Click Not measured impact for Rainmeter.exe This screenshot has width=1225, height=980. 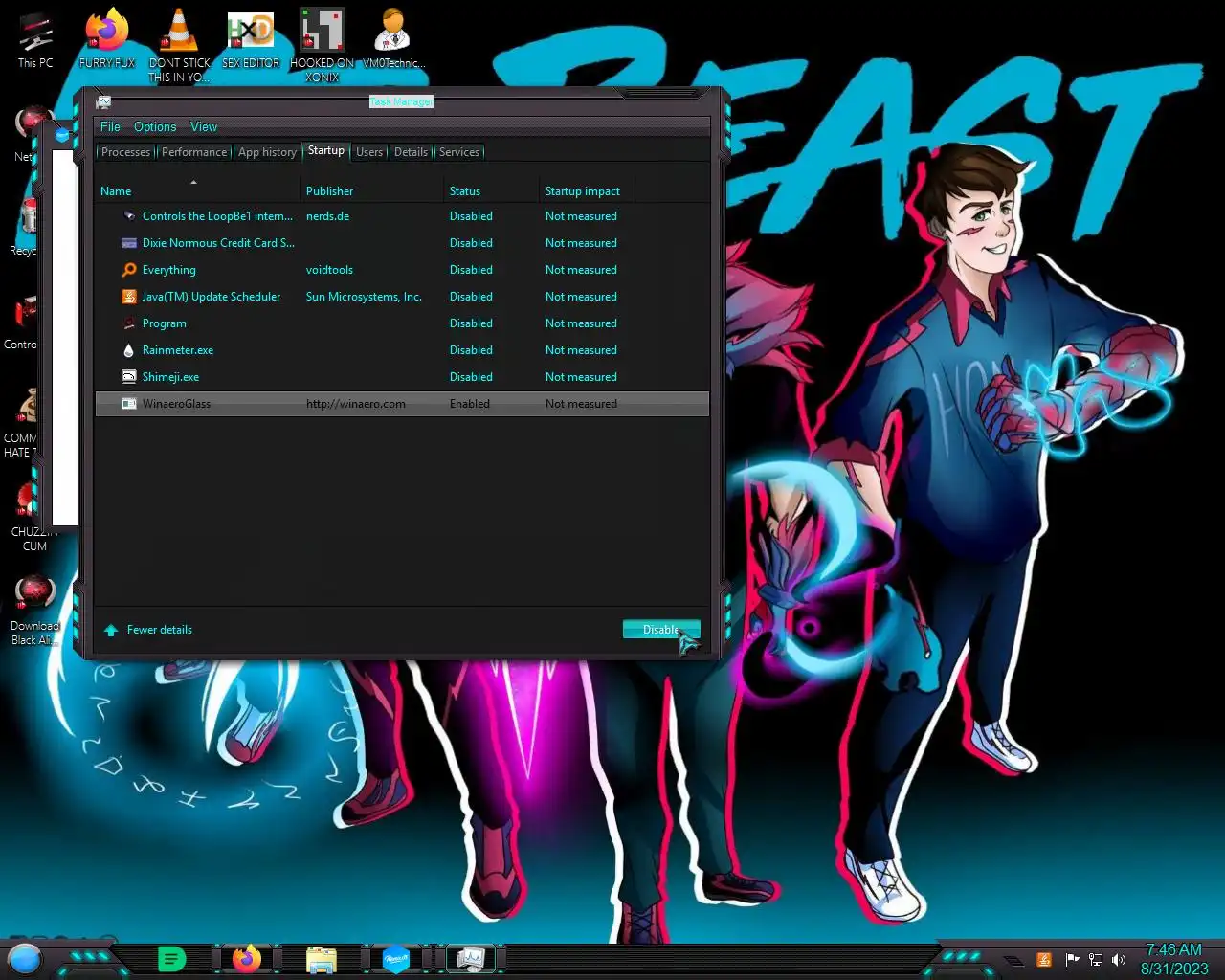pyautogui.click(x=582, y=350)
